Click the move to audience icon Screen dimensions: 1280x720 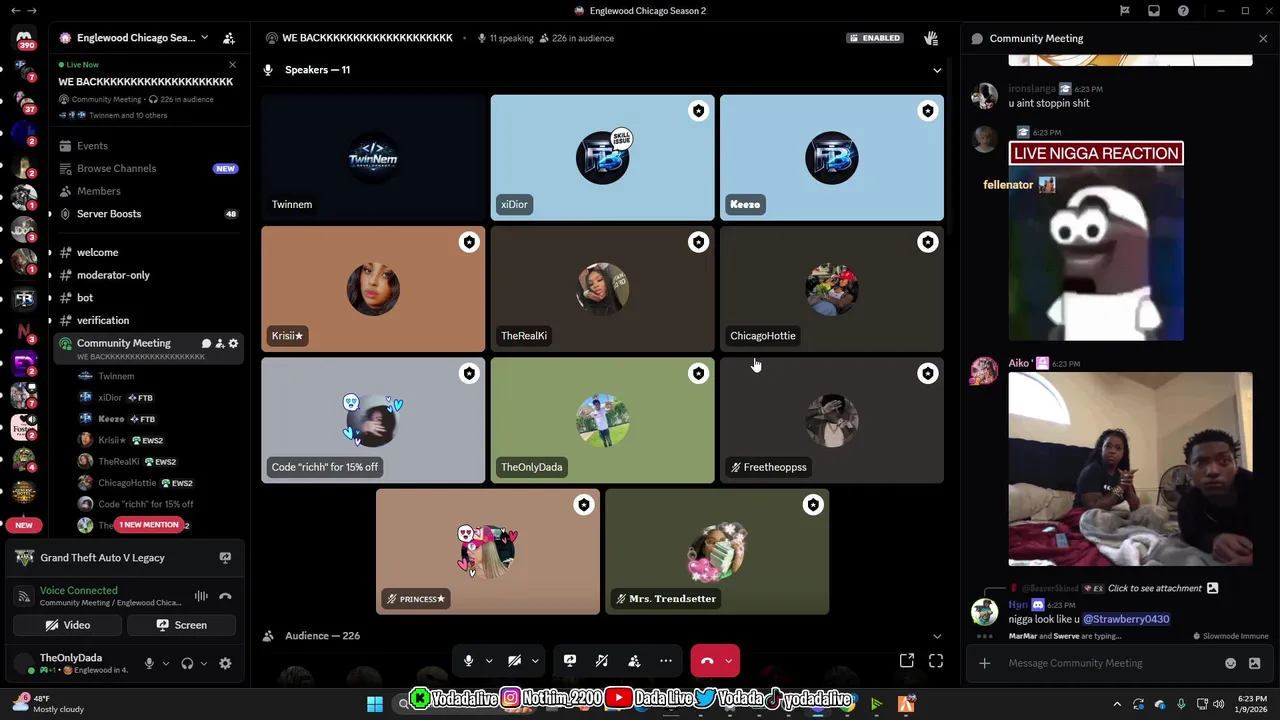(x=634, y=661)
